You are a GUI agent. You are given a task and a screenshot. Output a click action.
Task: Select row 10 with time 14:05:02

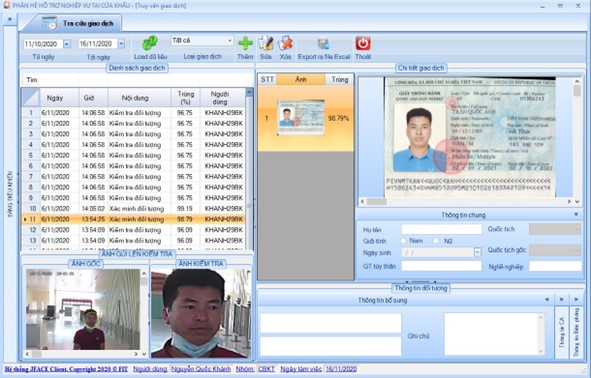pos(134,208)
